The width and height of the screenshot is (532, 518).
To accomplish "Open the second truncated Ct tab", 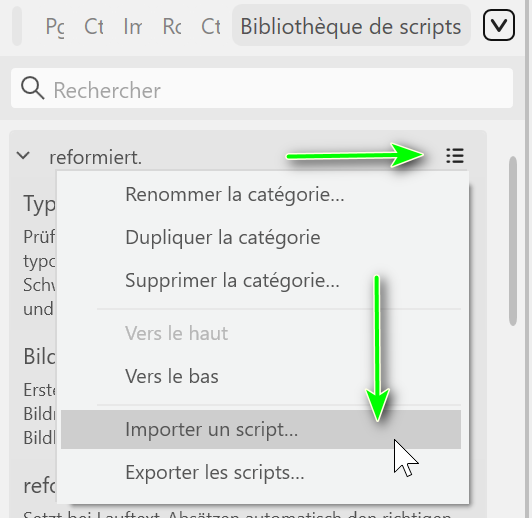I will [x=211, y=26].
